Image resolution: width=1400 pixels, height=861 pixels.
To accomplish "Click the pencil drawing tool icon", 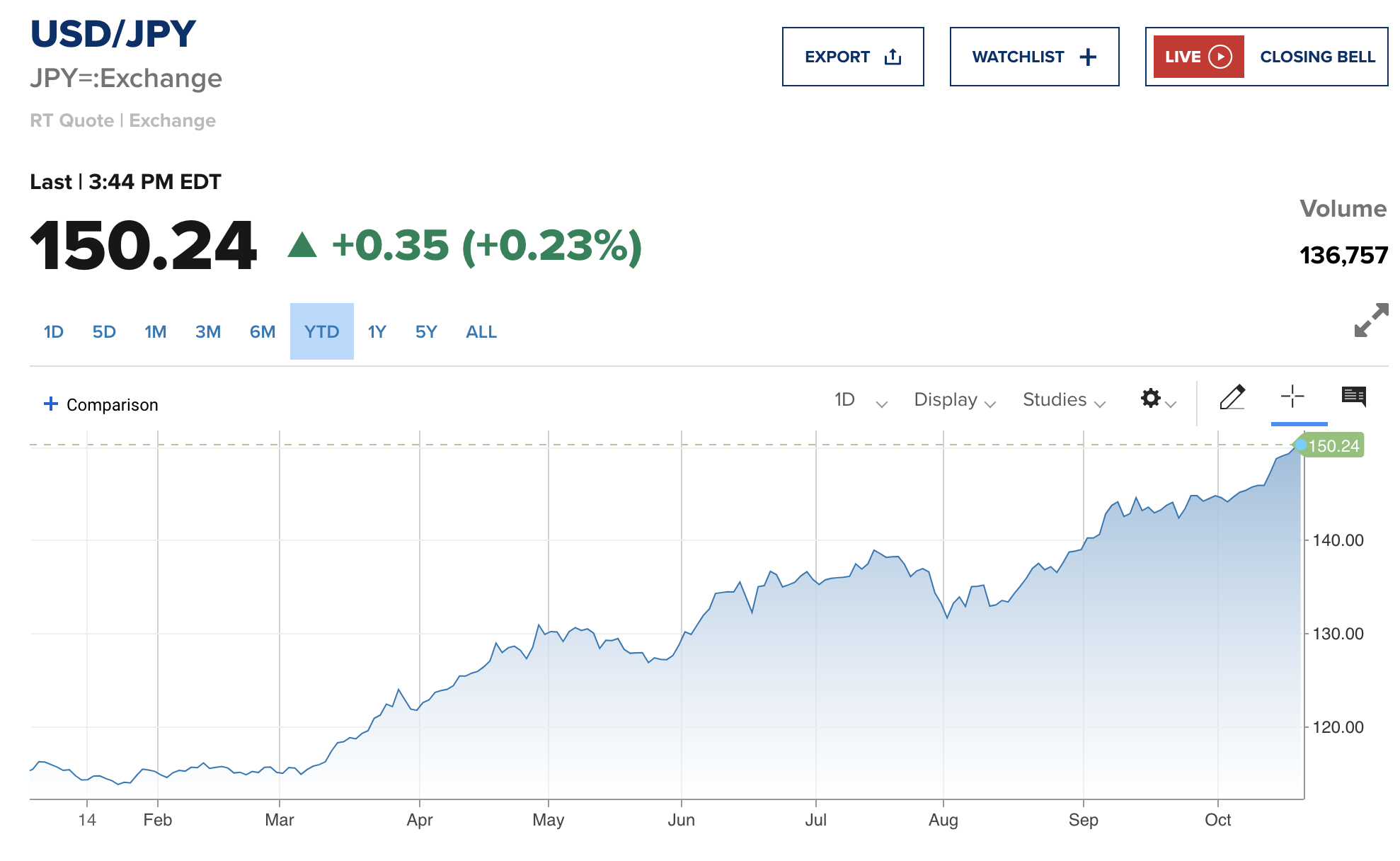I will 1232,398.
